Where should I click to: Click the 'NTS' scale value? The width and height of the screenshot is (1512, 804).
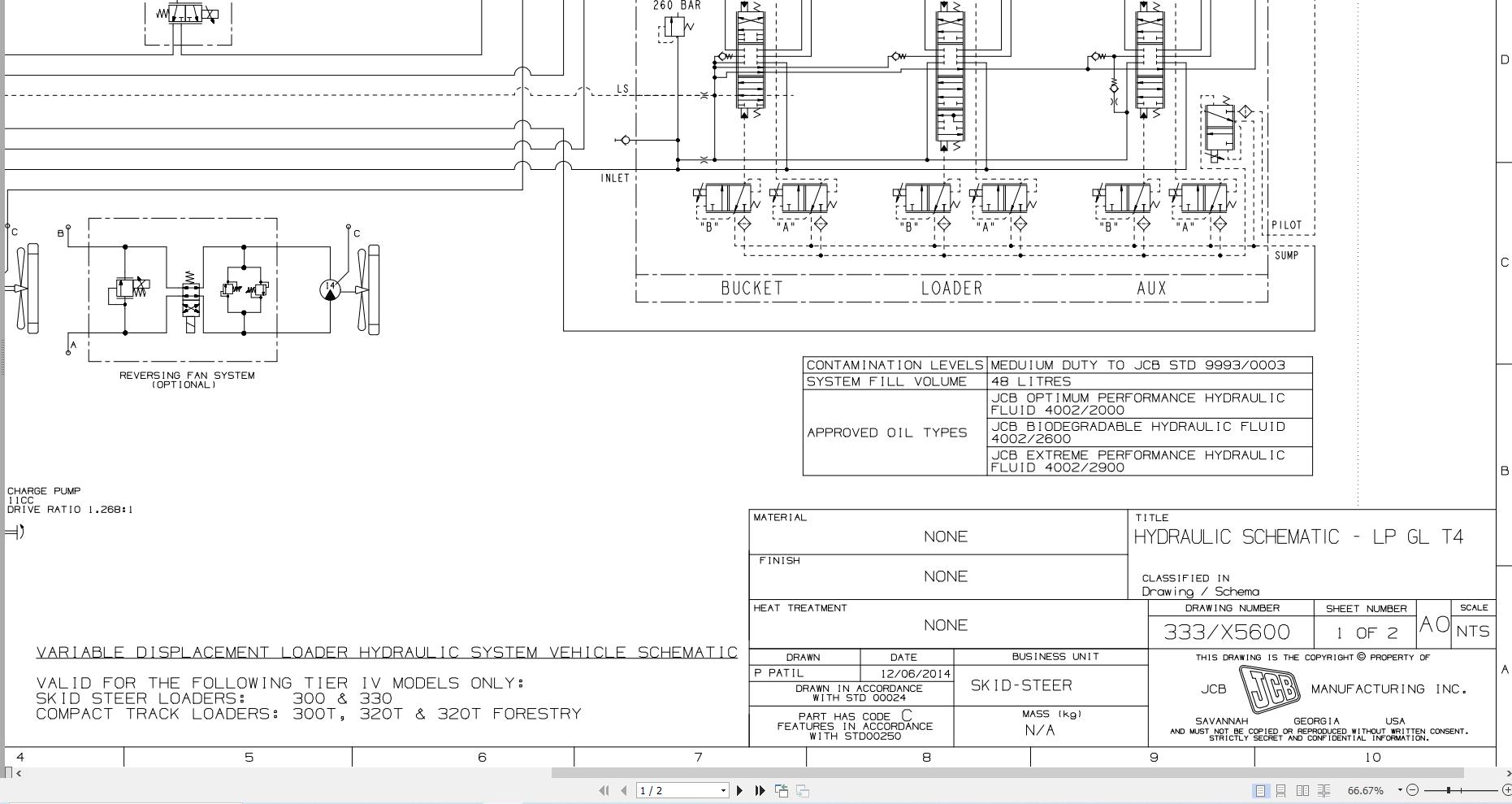click(x=1473, y=632)
